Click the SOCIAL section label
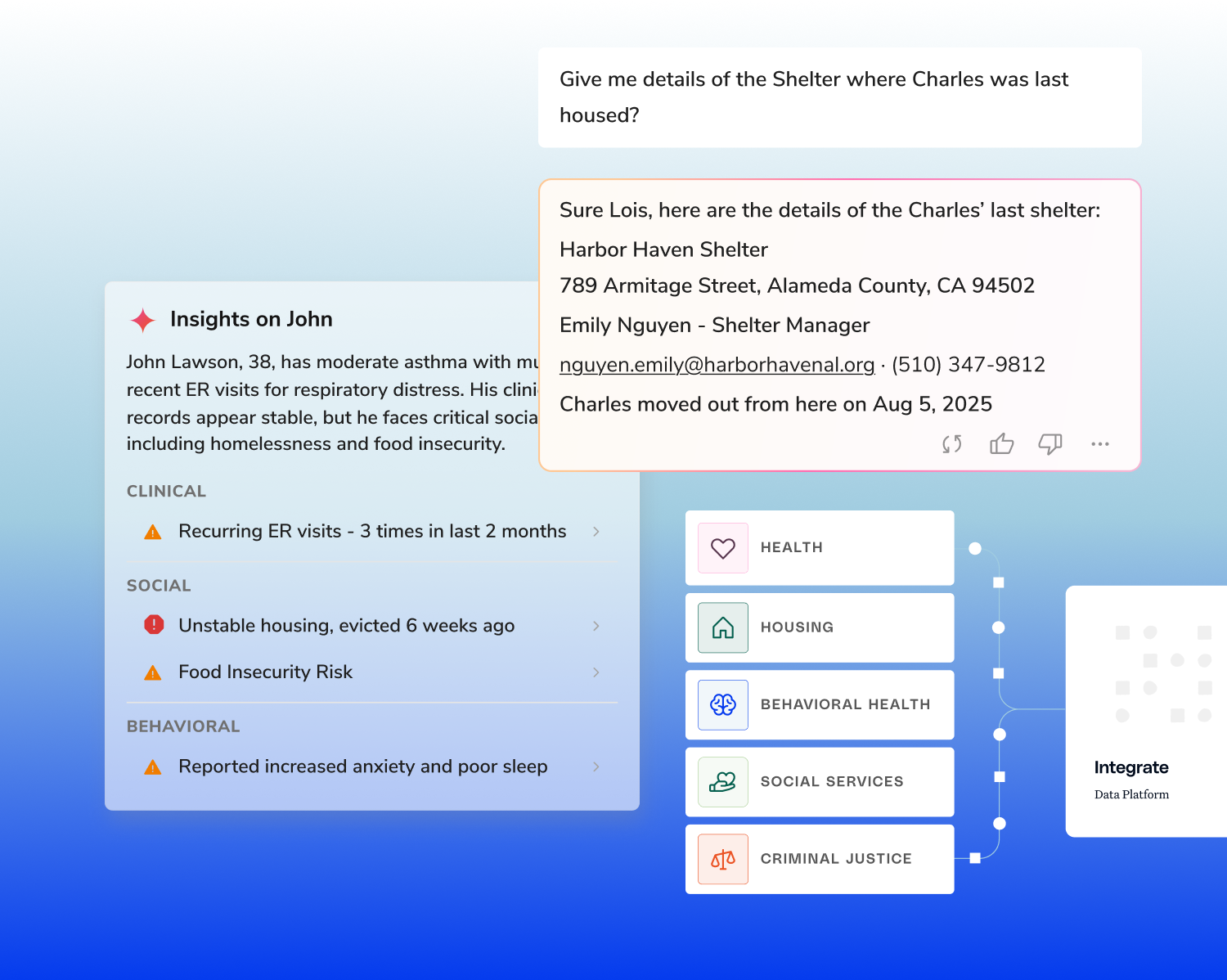The width and height of the screenshot is (1227, 980). (159, 586)
